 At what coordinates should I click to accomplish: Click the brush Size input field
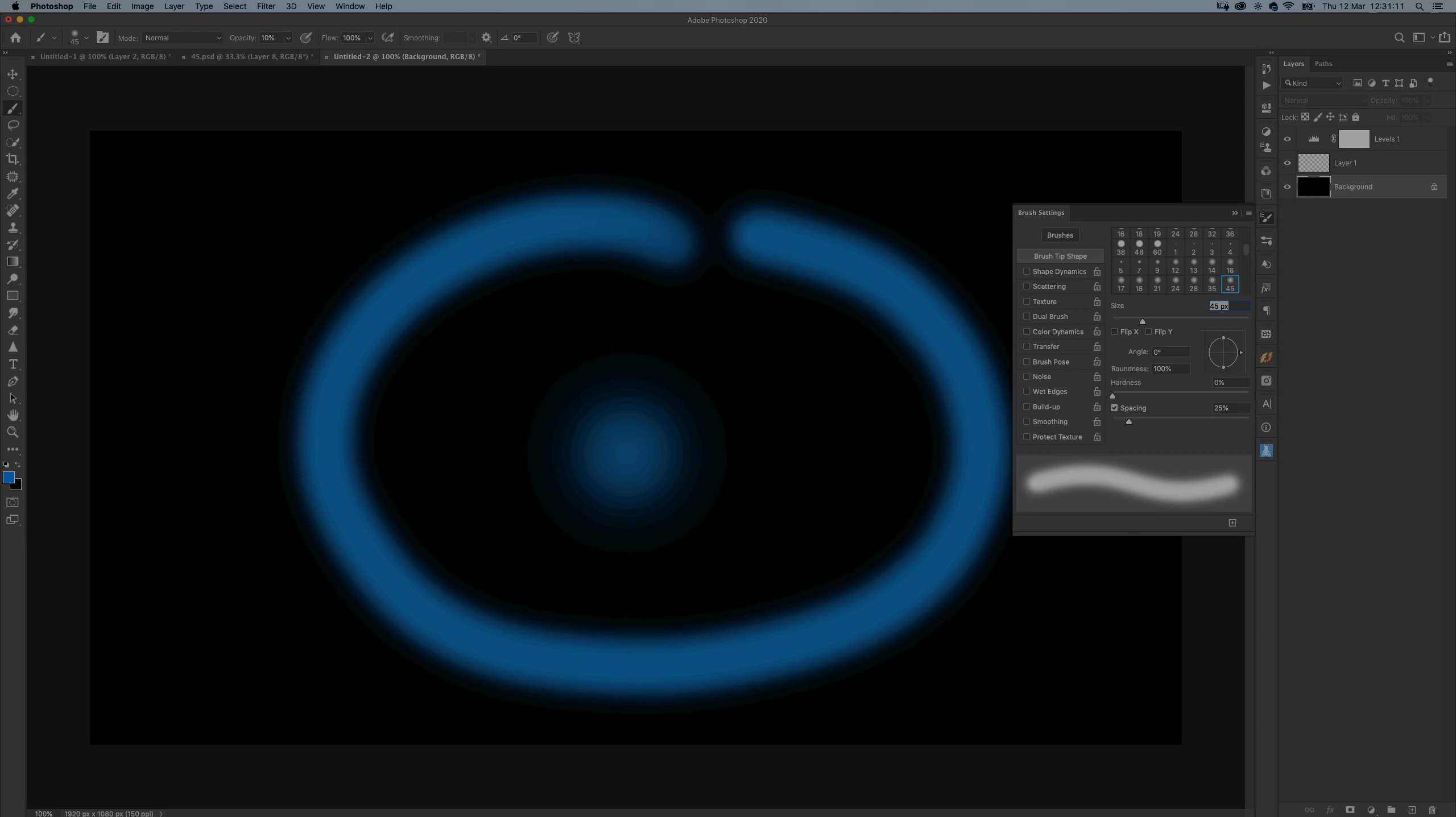click(x=1228, y=306)
